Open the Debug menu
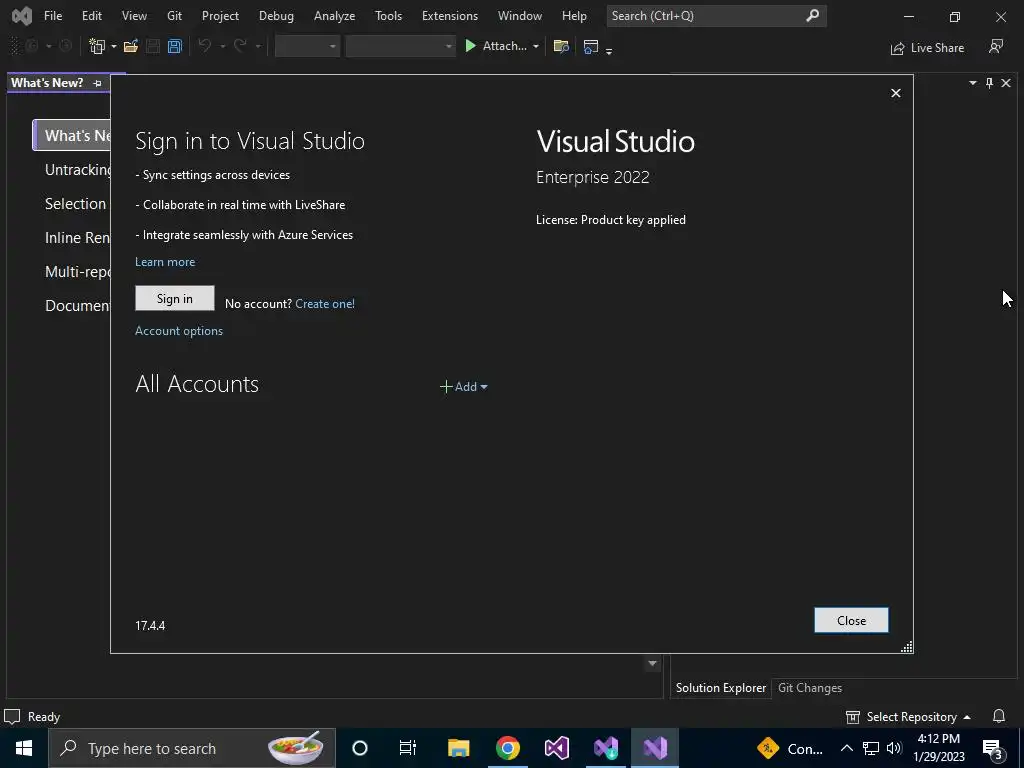Viewport: 1024px width, 768px height. click(276, 16)
